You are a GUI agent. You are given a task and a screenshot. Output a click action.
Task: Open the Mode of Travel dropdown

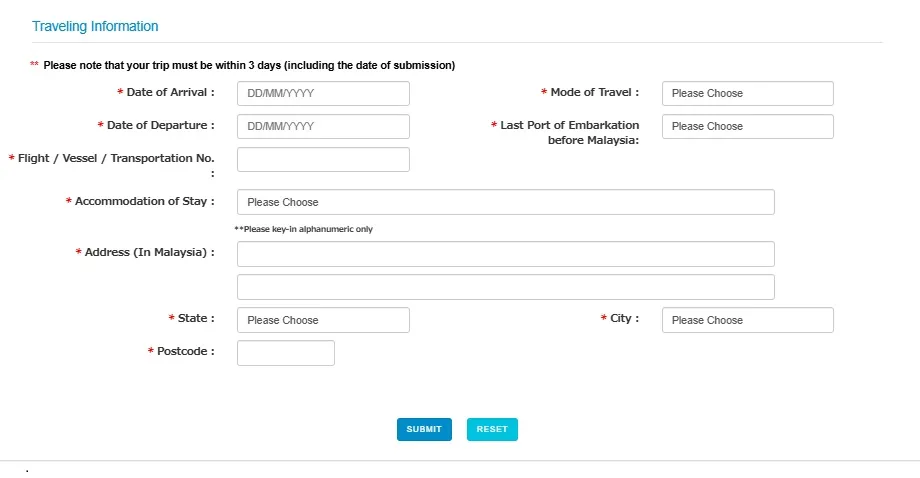click(x=747, y=93)
